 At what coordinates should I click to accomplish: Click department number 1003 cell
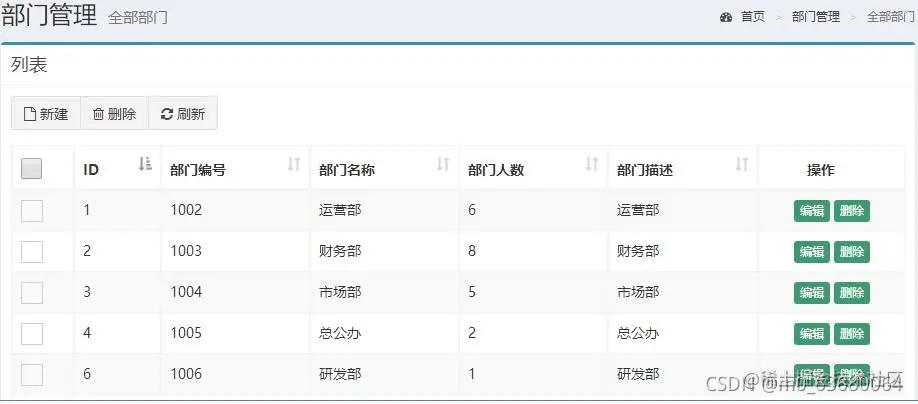(186, 251)
